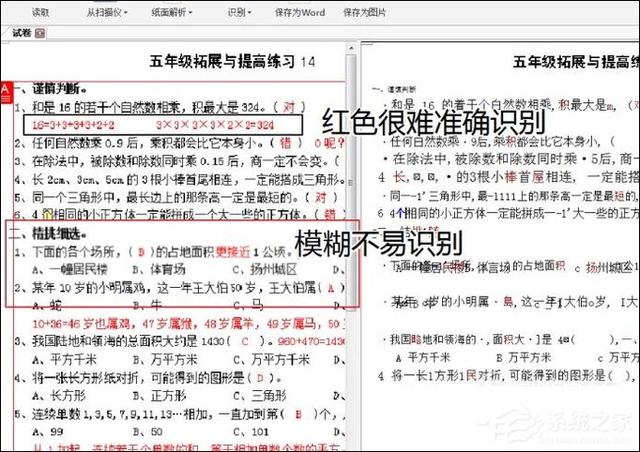640x452 pixels.
Task: Click the 读取 toolbar button
Action: pos(40,12)
